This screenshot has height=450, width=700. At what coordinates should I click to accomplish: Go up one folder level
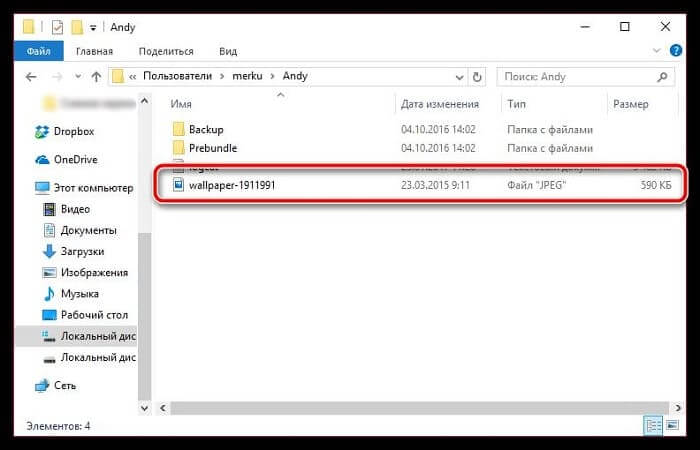(x=96, y=77)
